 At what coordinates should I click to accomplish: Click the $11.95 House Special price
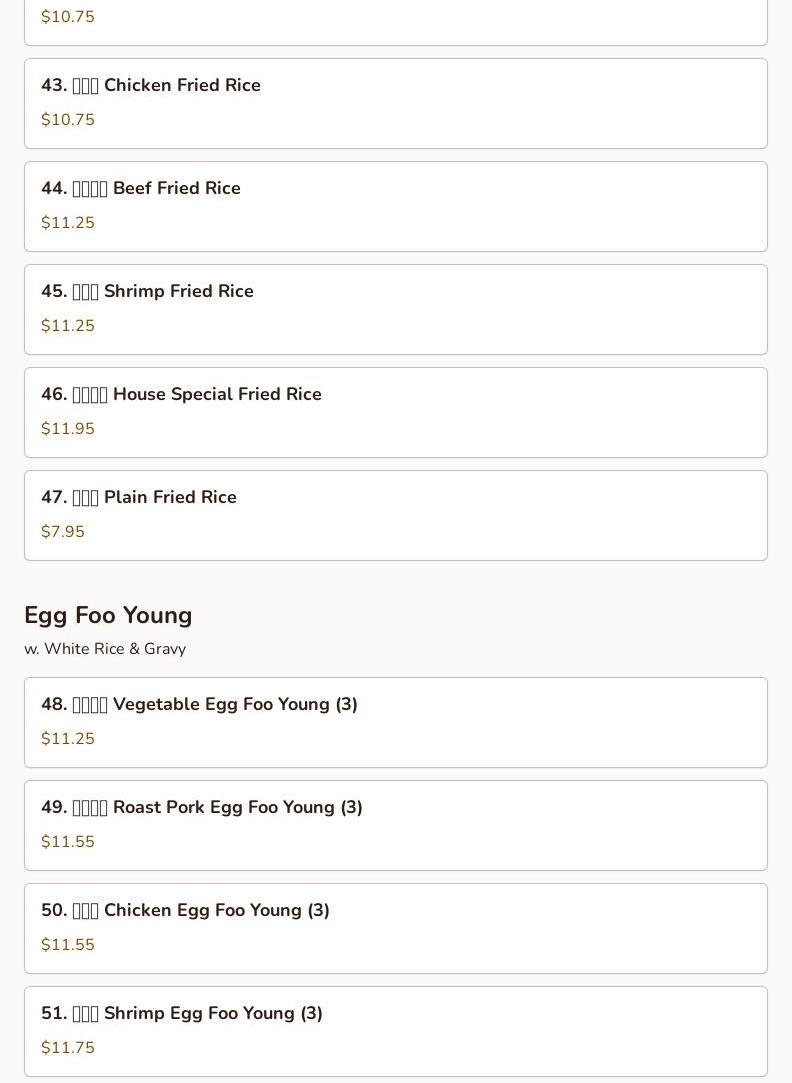[x=68, y=429]
